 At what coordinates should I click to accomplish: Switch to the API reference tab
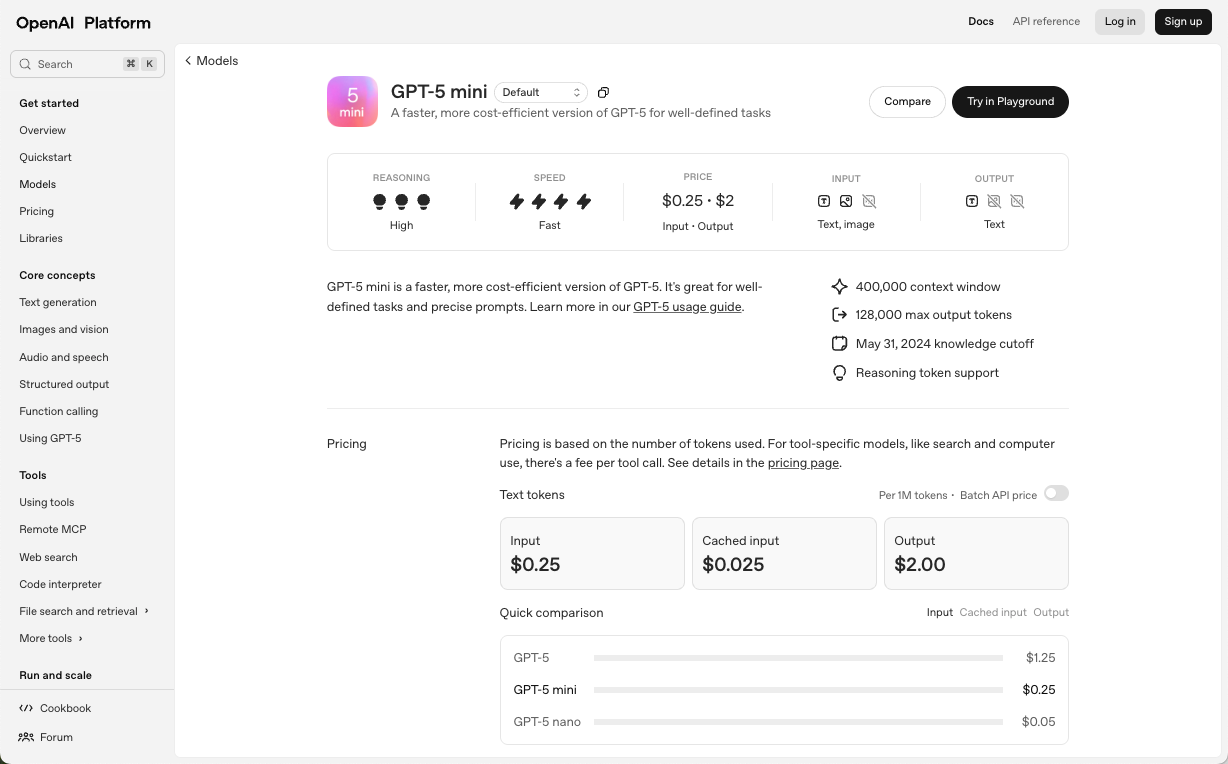[x=1046, y=21]
